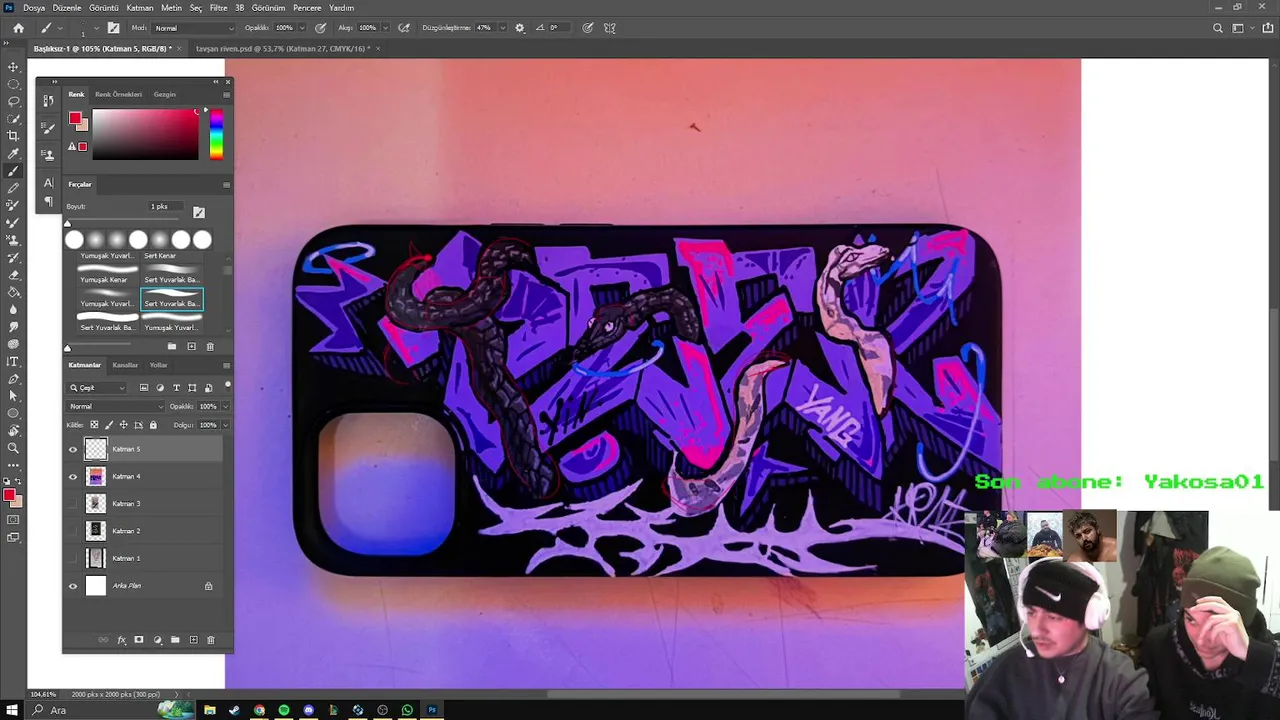Add layer style fx icon

122,640
